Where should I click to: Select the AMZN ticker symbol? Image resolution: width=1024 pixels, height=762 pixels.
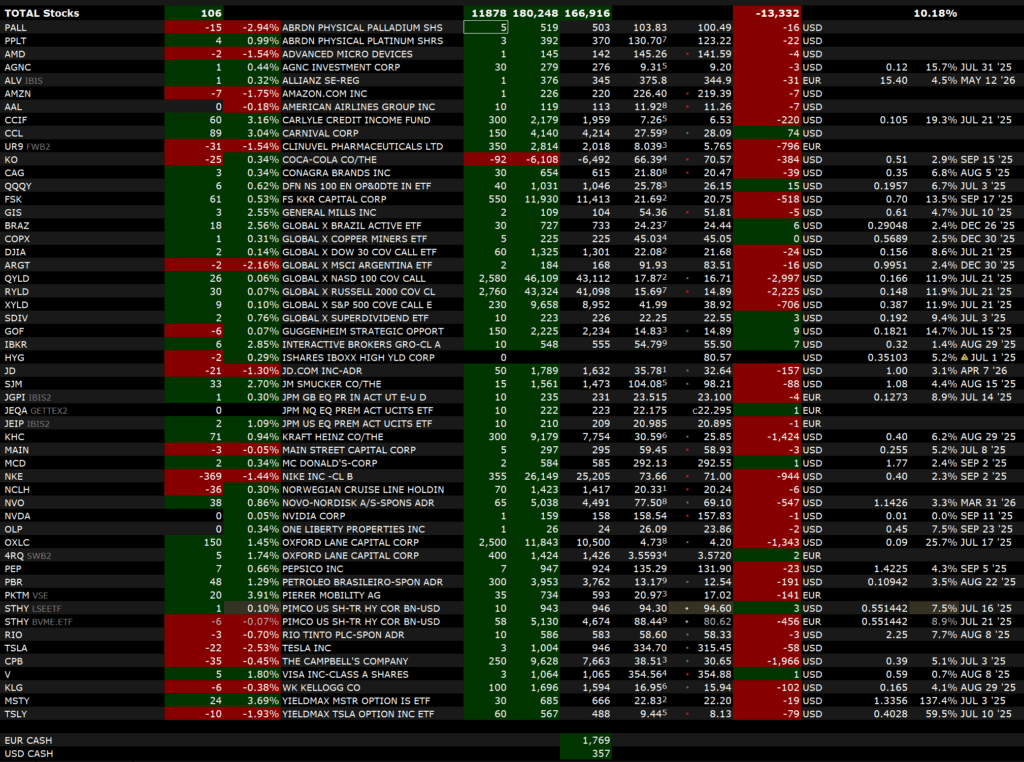pyautogui.click(x=18, y=93)
